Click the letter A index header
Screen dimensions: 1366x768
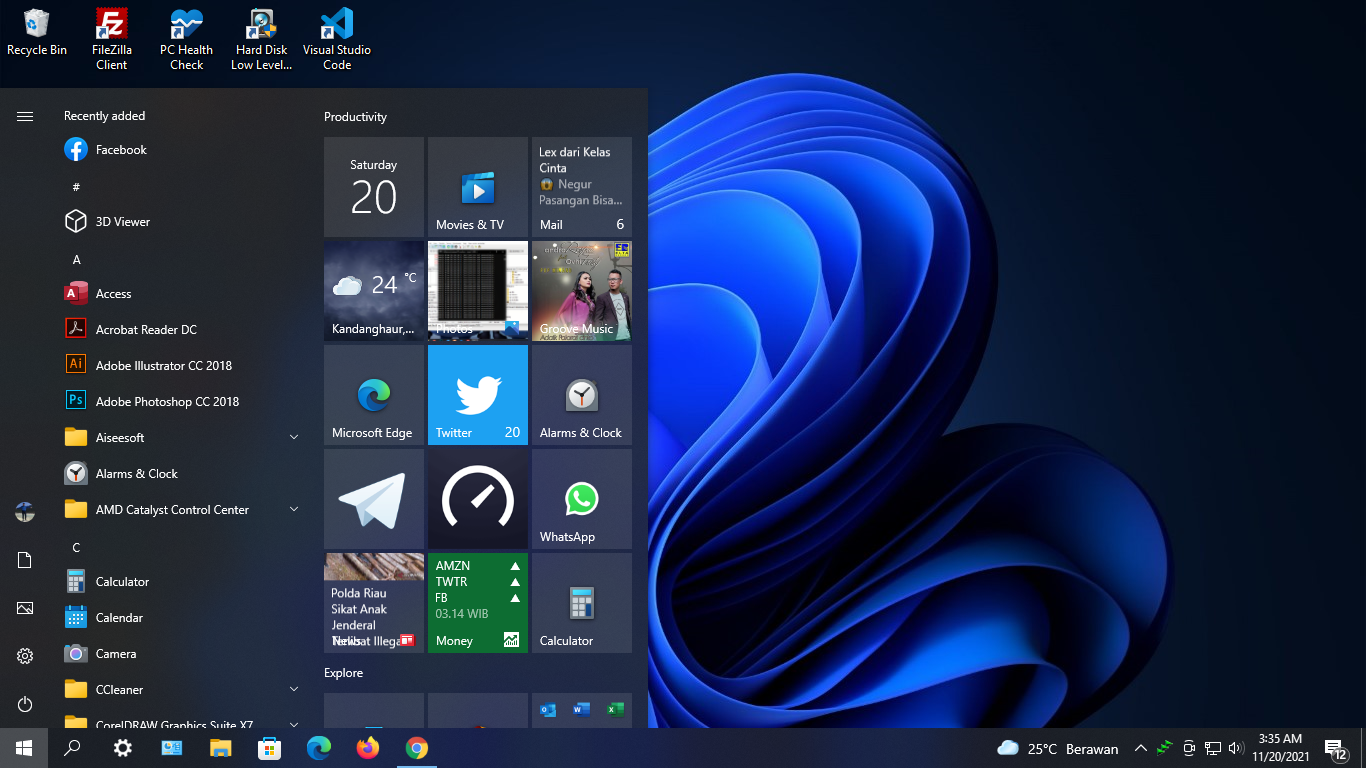(76, 260)
